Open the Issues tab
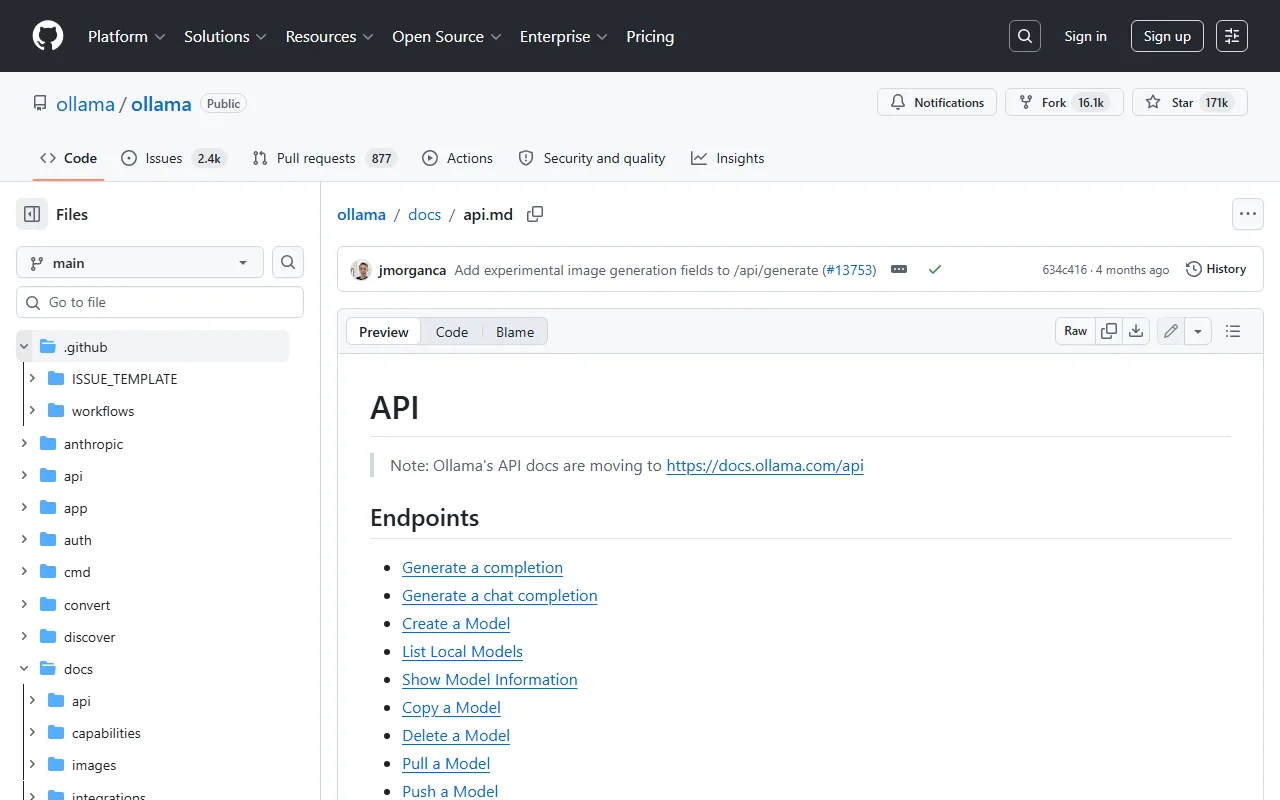1280x800 pixels. [x=174, y=158]
